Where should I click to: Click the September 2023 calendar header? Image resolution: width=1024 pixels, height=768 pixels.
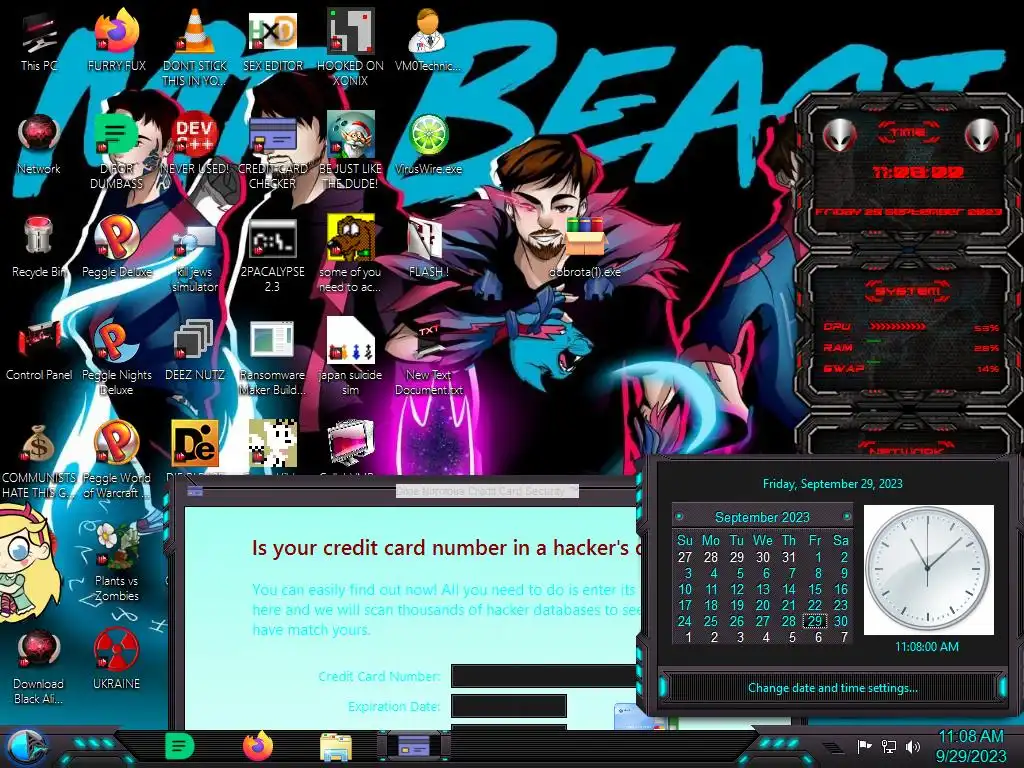(x=762, y=517)
